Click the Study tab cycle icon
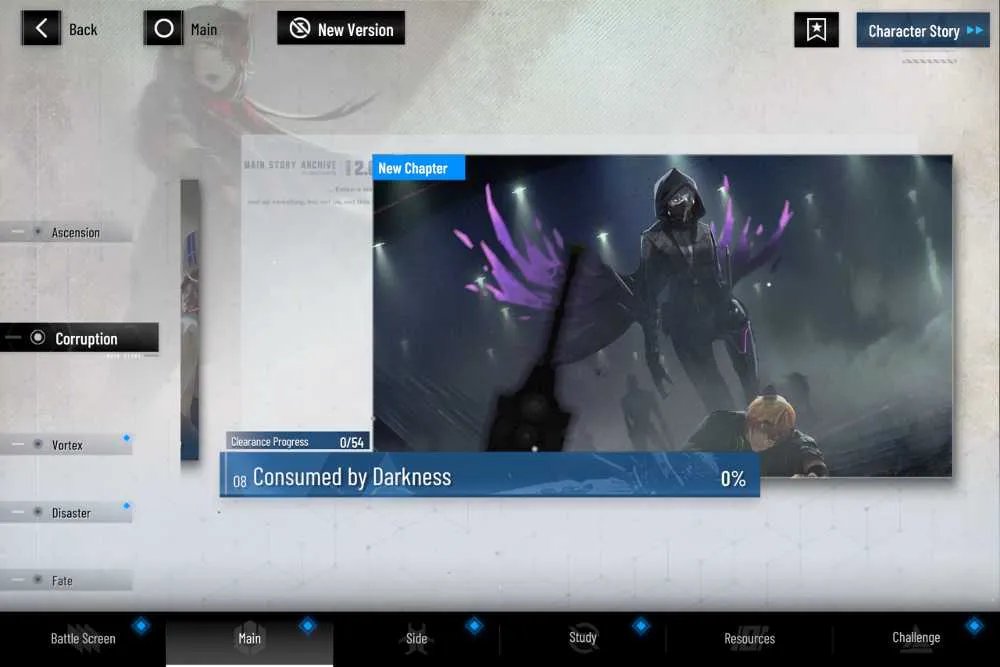 coord(583,638)
